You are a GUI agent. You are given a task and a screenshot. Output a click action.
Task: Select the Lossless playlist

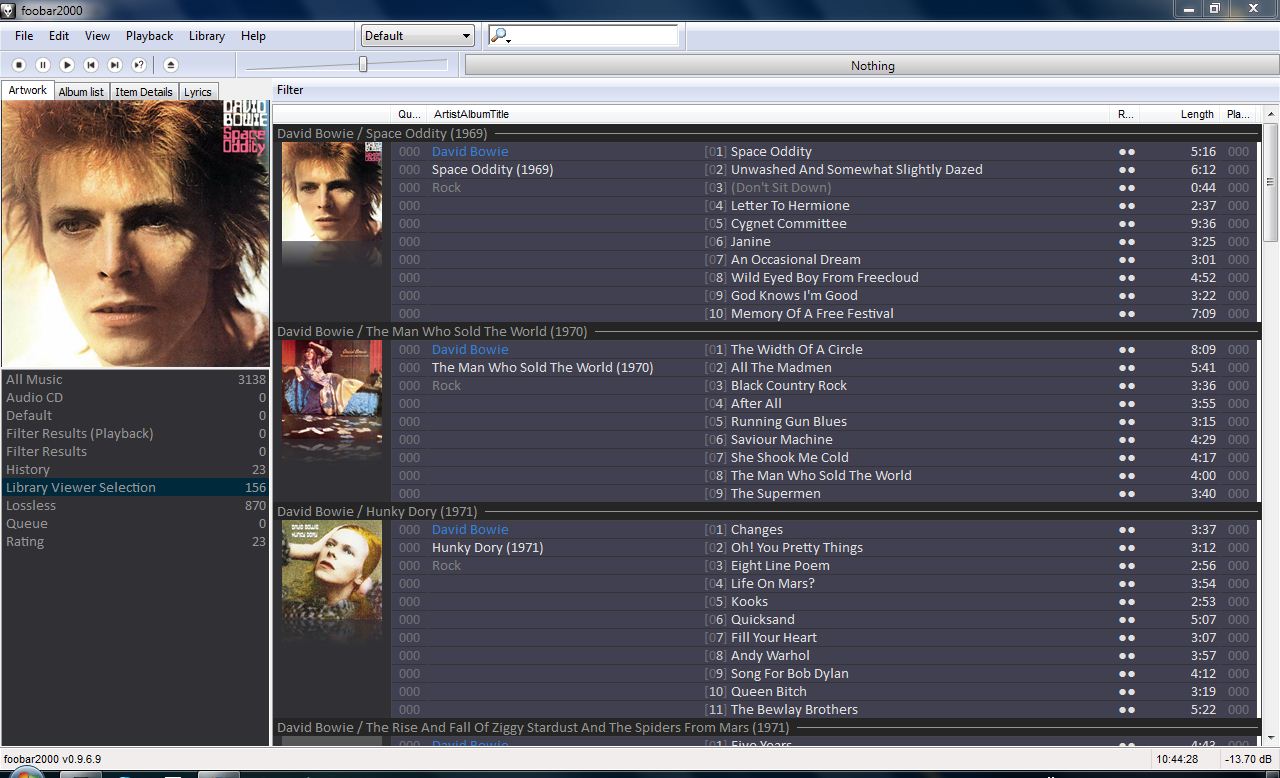pos(135,505)
